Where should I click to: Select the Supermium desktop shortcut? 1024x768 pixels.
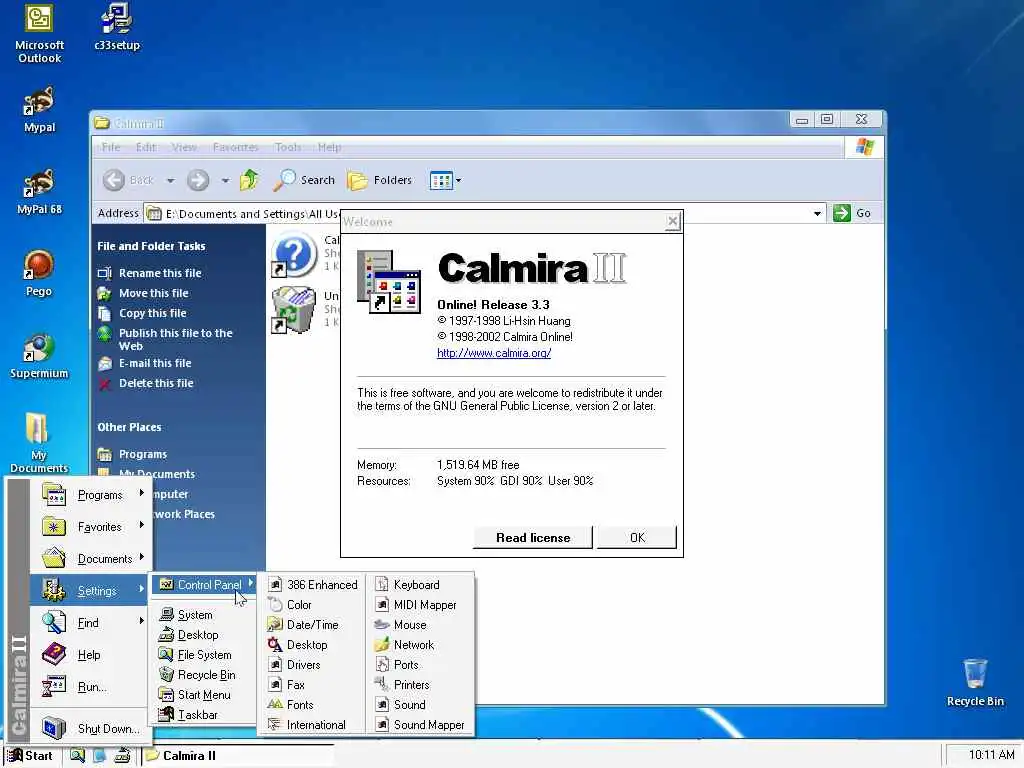(x=39, y=356)
